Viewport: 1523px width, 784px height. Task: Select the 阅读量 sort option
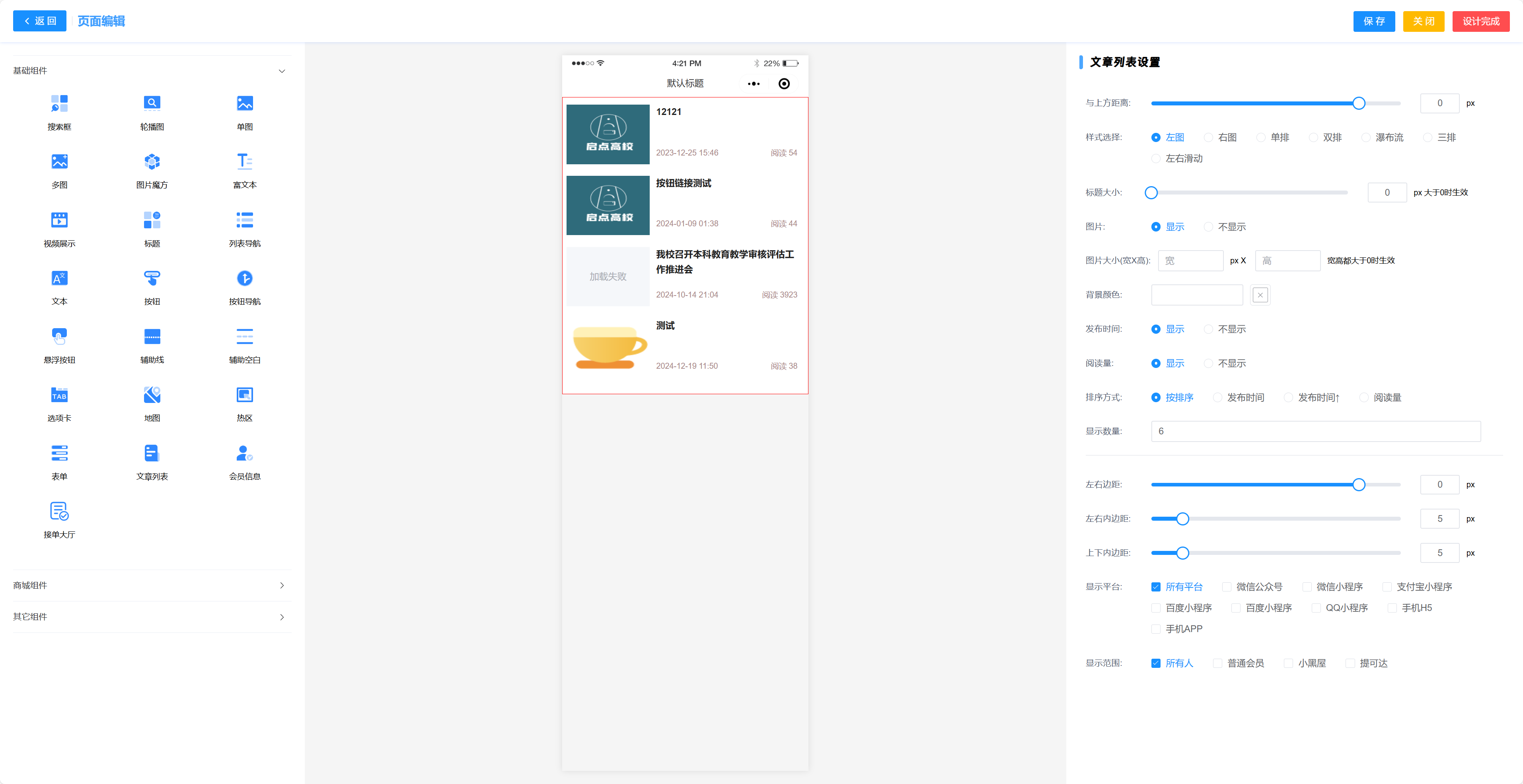tap(1364, 397)
